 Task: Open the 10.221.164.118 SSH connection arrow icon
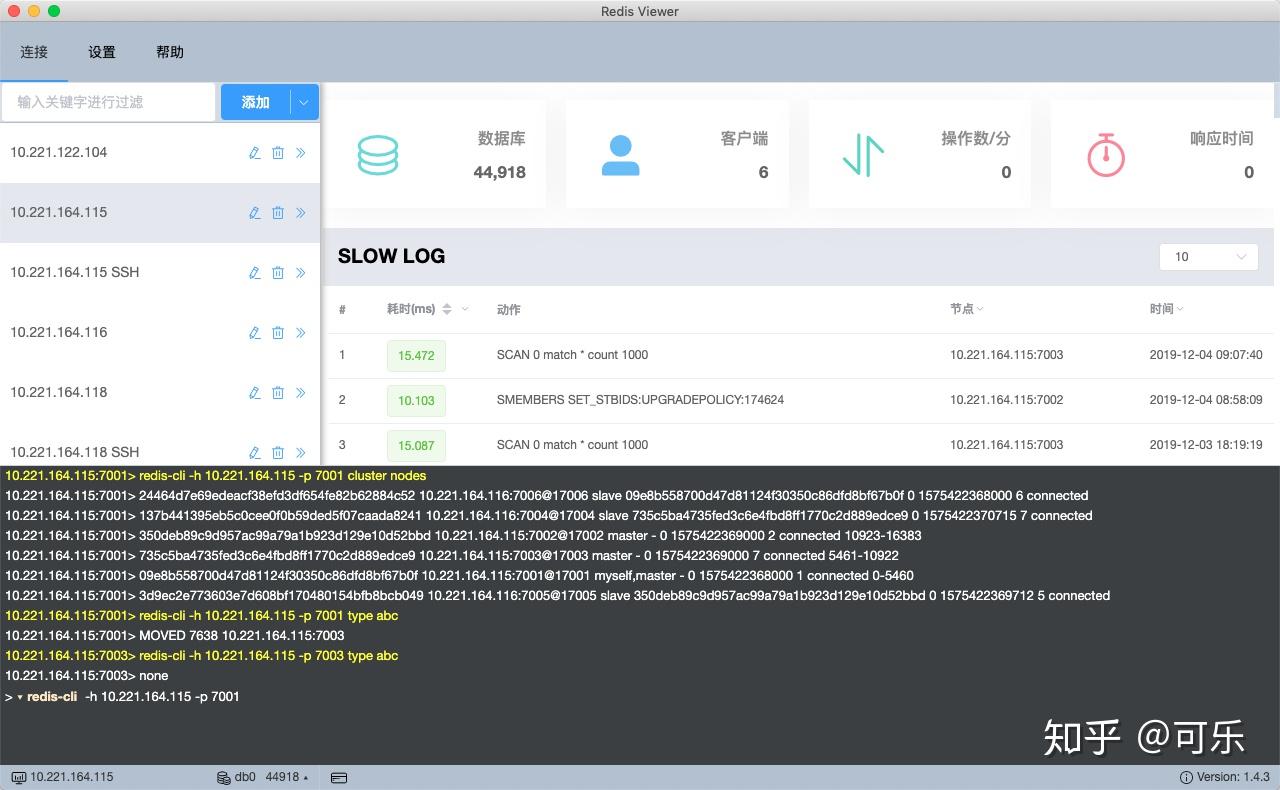point(301,453)
